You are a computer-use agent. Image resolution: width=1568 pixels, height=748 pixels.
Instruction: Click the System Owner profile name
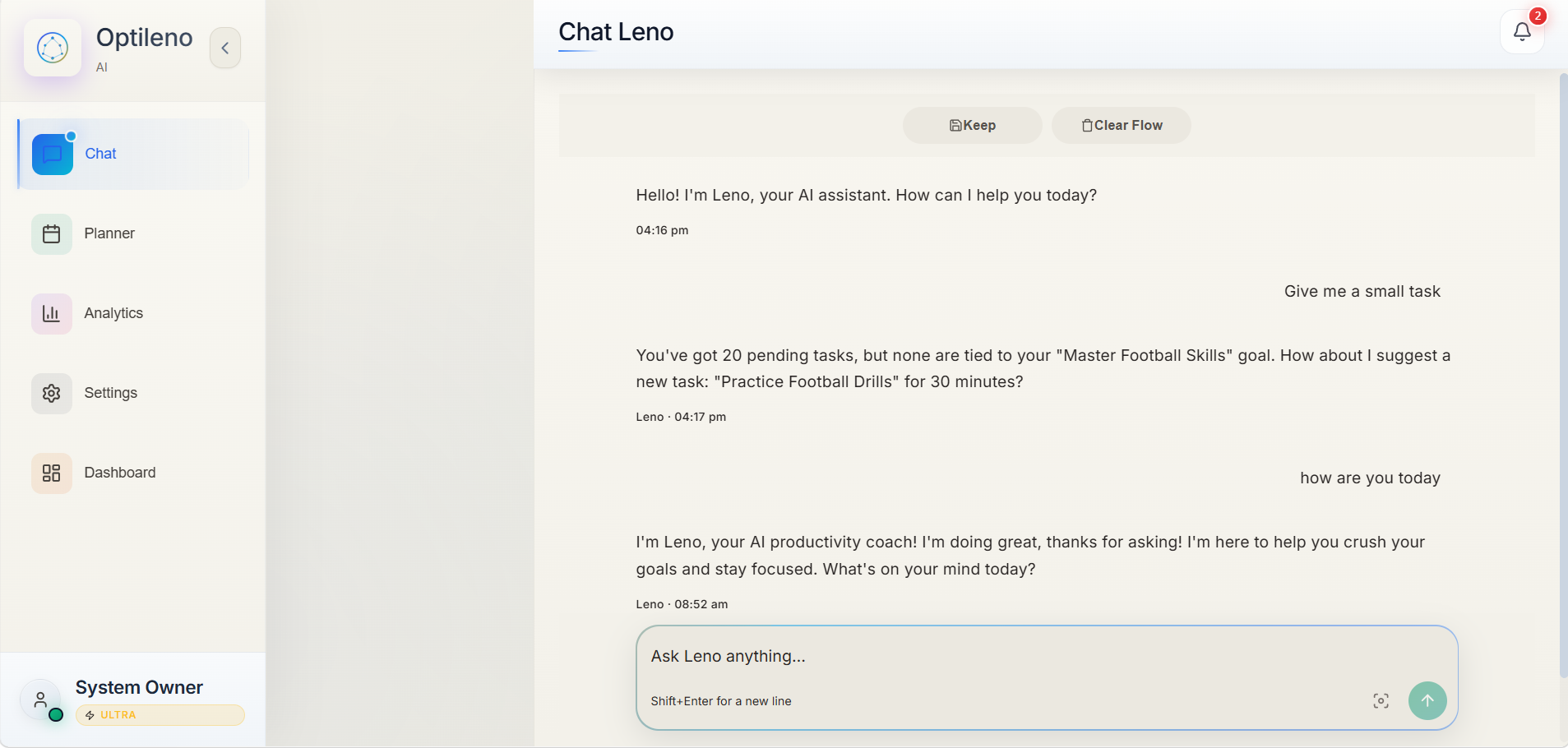[139, 687]
